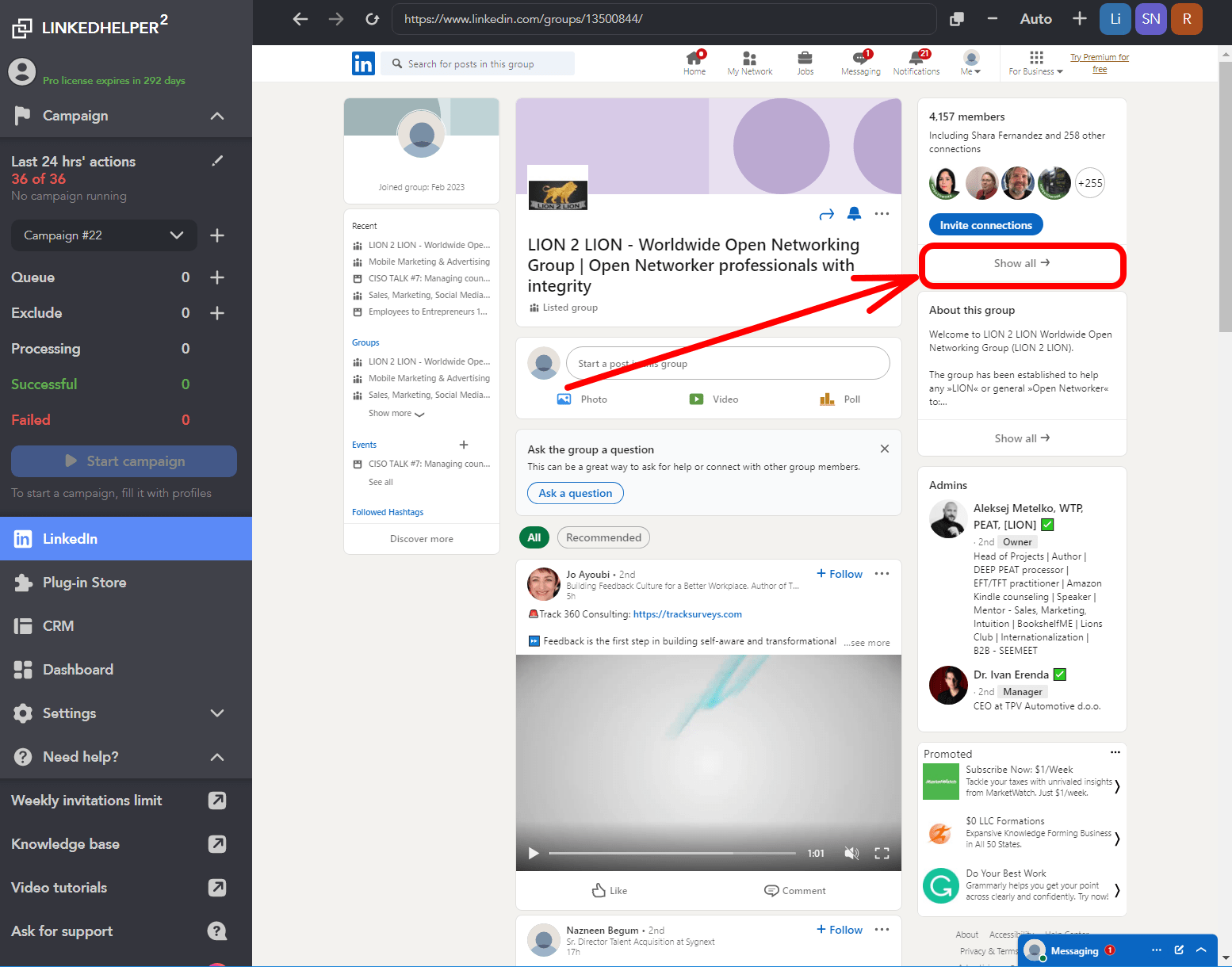Click the search posts field in this group
This screenshot has height=967, width=1232.
[x=477, y=63]
